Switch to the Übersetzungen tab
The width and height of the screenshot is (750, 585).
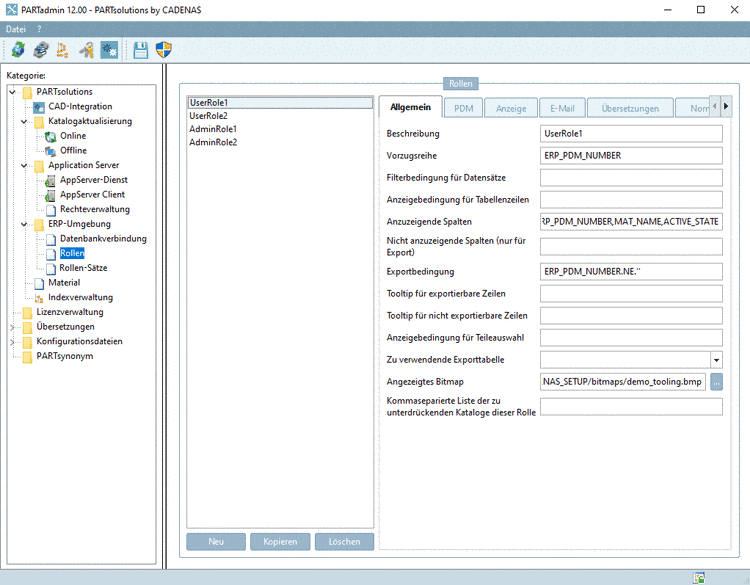630,108
